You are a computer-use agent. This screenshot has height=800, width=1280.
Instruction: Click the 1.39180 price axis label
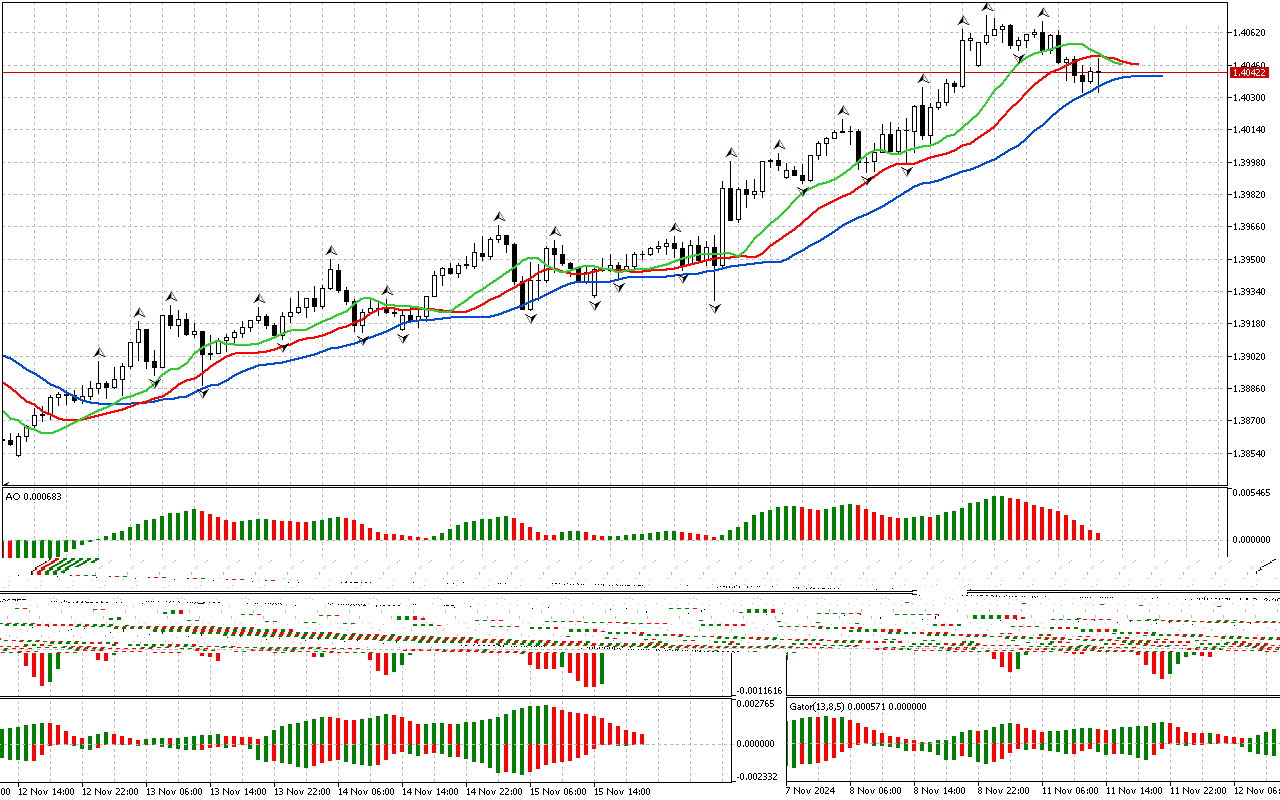tap(1250, 324)
